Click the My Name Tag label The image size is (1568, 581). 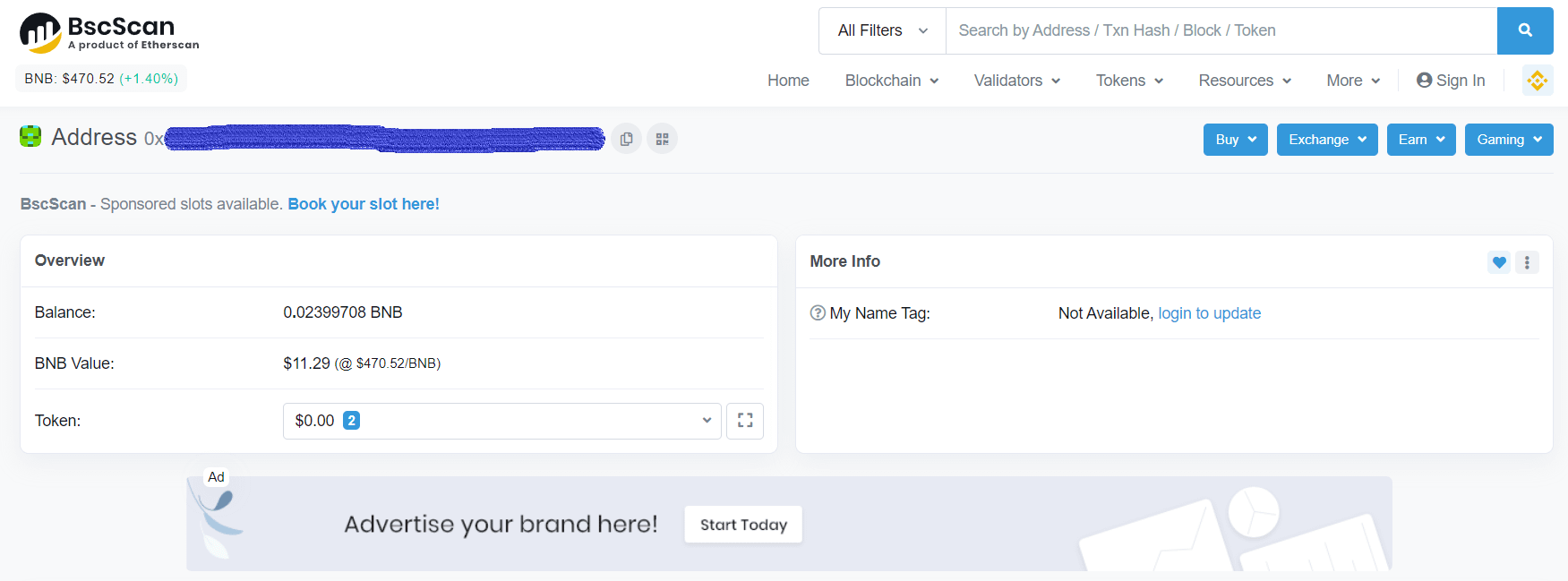pyautogui.click(x=880, y=313)
